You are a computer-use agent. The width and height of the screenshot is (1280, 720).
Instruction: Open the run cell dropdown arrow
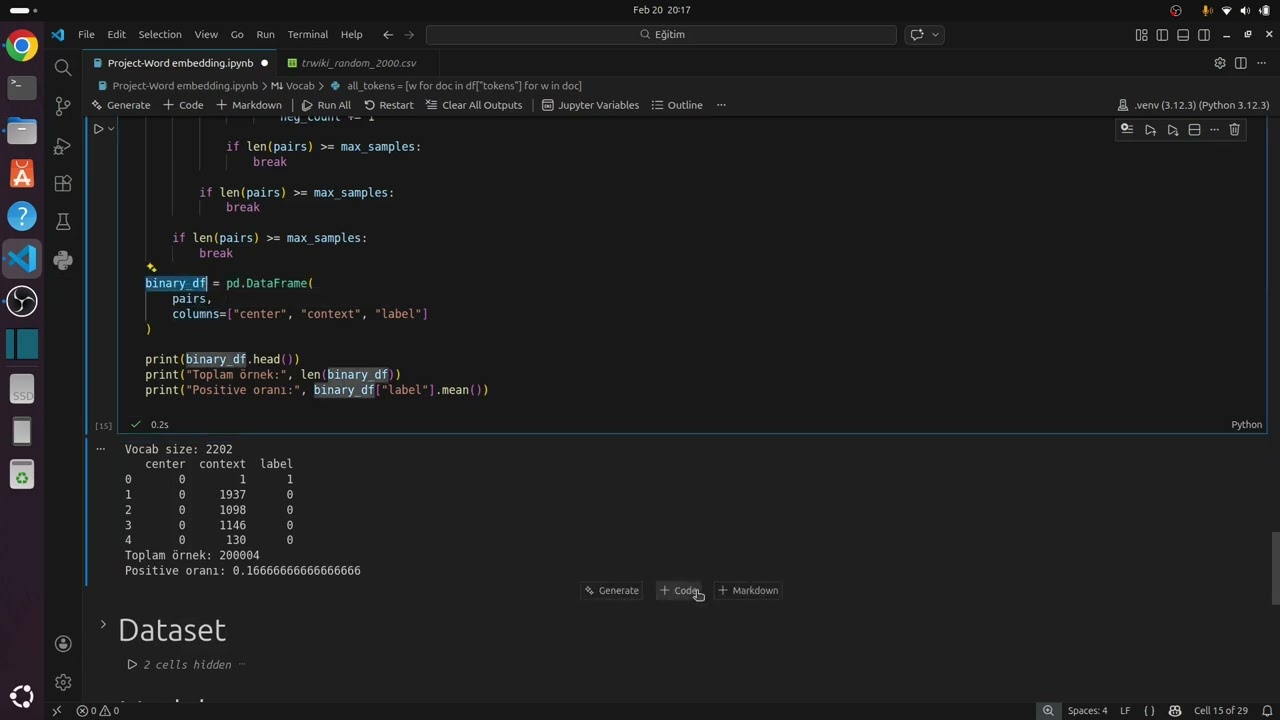[111, 129]
